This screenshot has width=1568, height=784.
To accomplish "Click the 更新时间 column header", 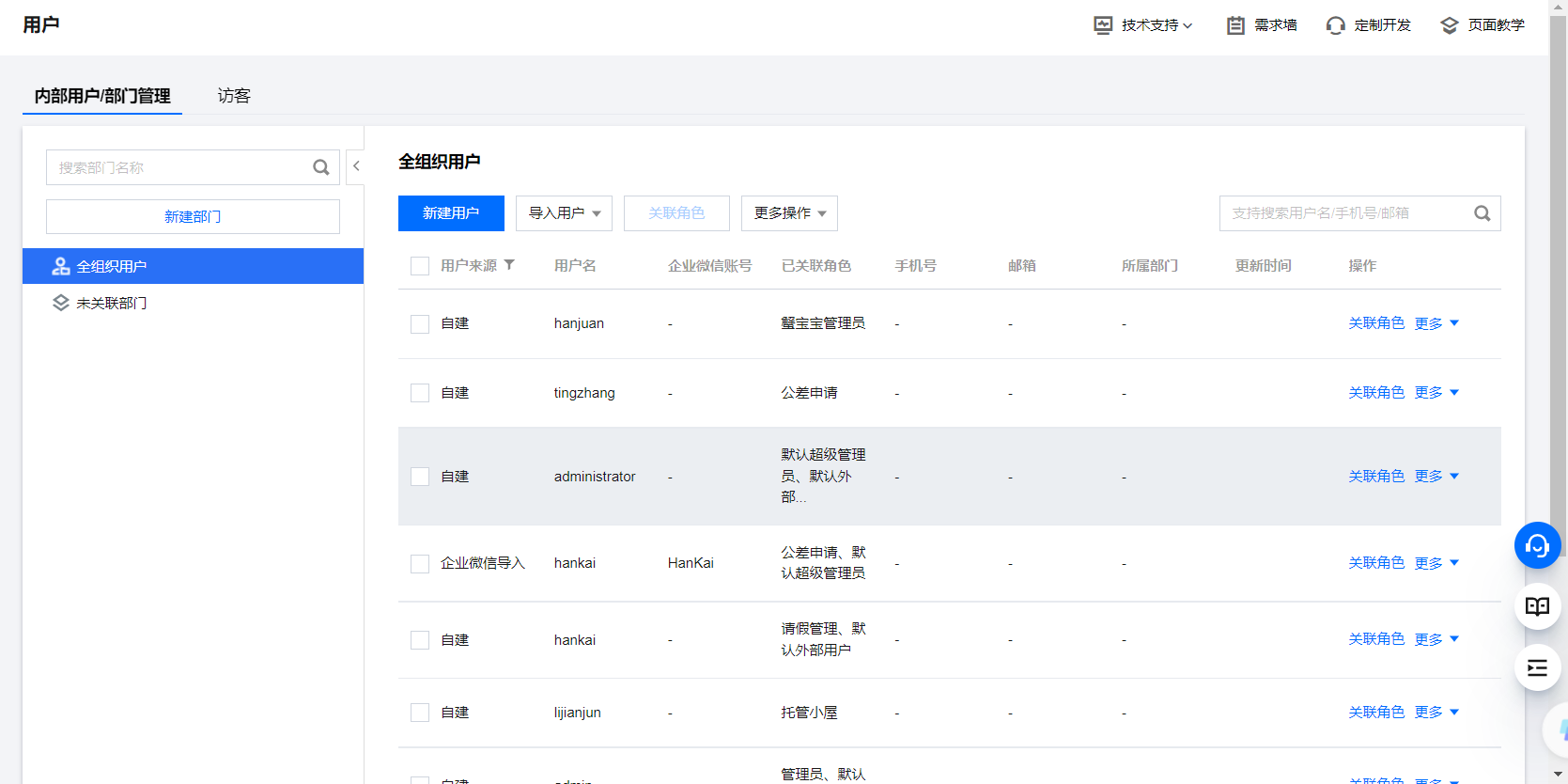I will pyautogui.click(x=1264, y=266).
